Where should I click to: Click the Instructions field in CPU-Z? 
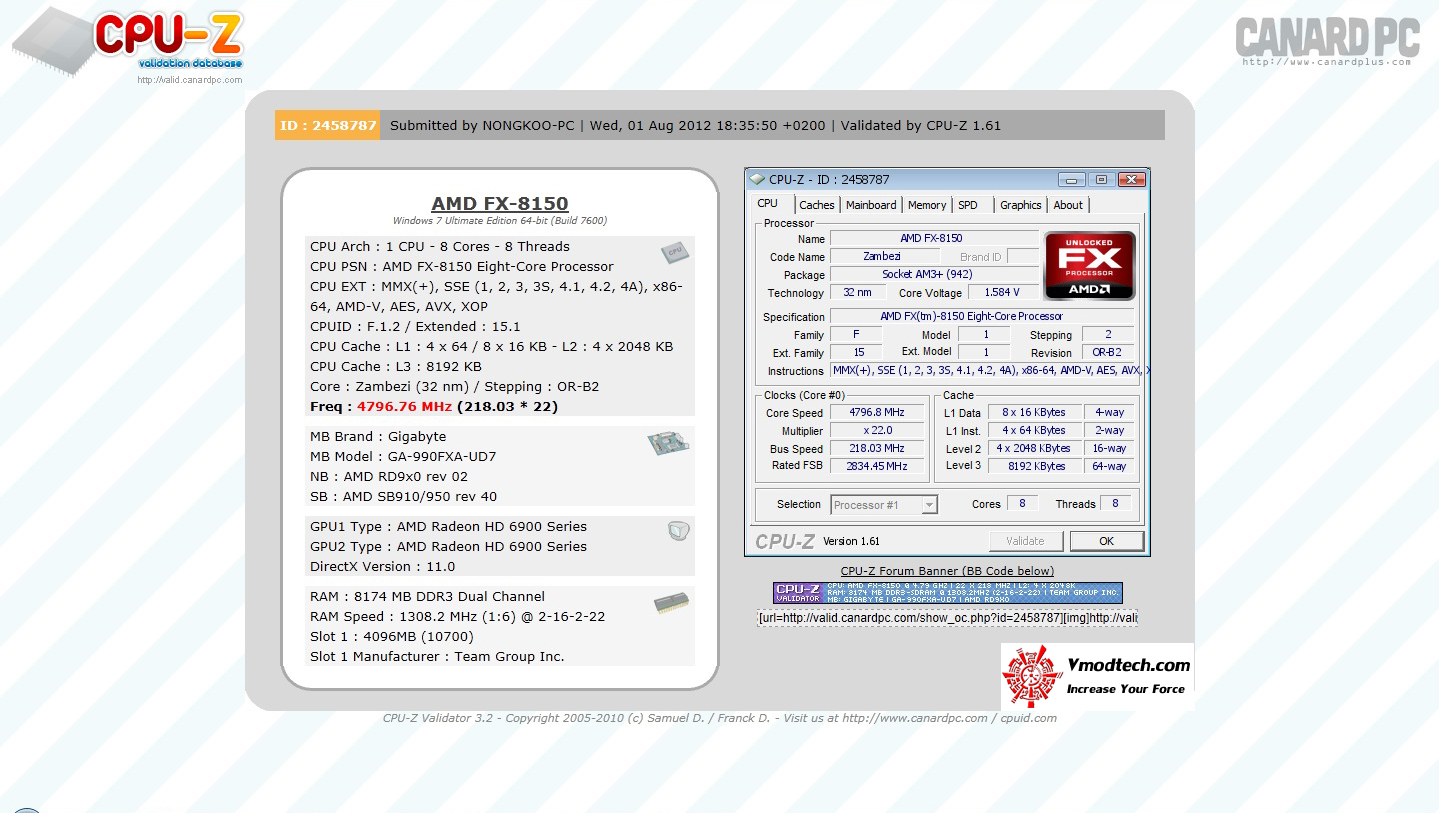[x=989, y=371]
